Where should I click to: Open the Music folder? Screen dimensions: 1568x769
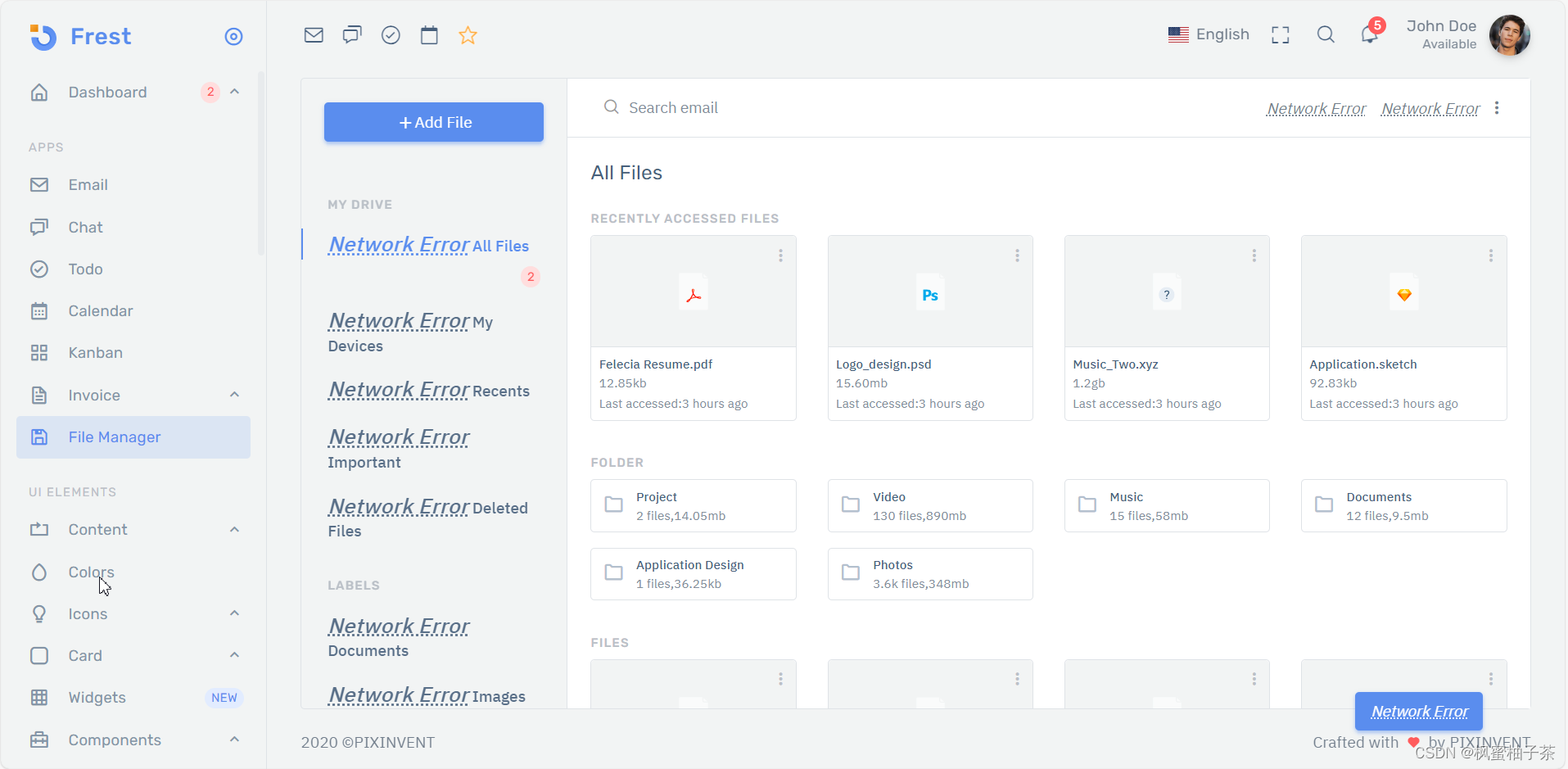coord(1167,506)
